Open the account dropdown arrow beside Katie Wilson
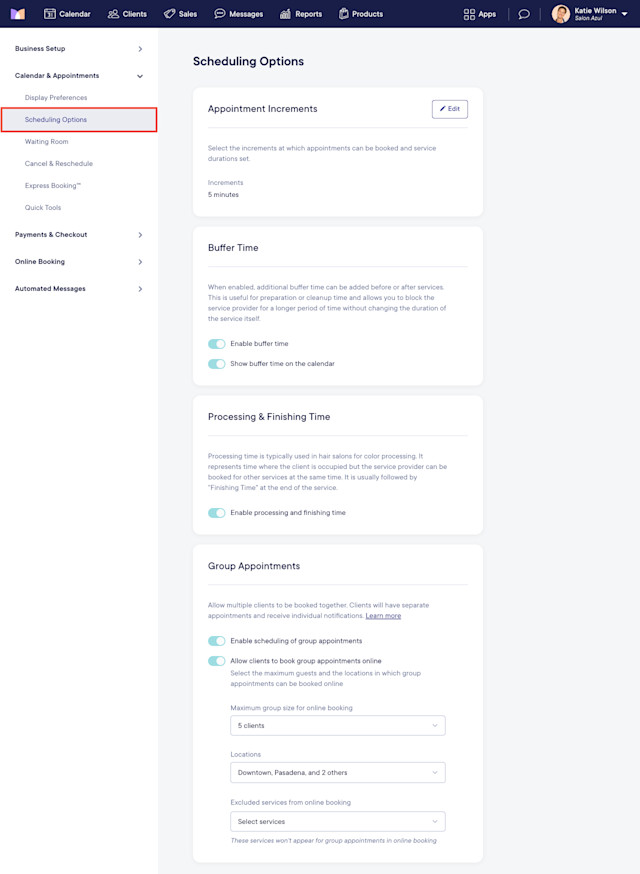 [x=624, y=14]
